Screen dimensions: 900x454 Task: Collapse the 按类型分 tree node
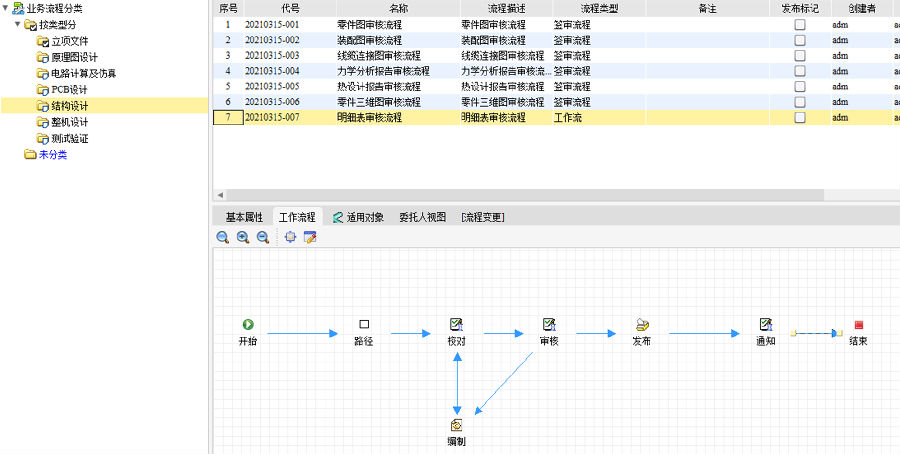coord(18,24)
